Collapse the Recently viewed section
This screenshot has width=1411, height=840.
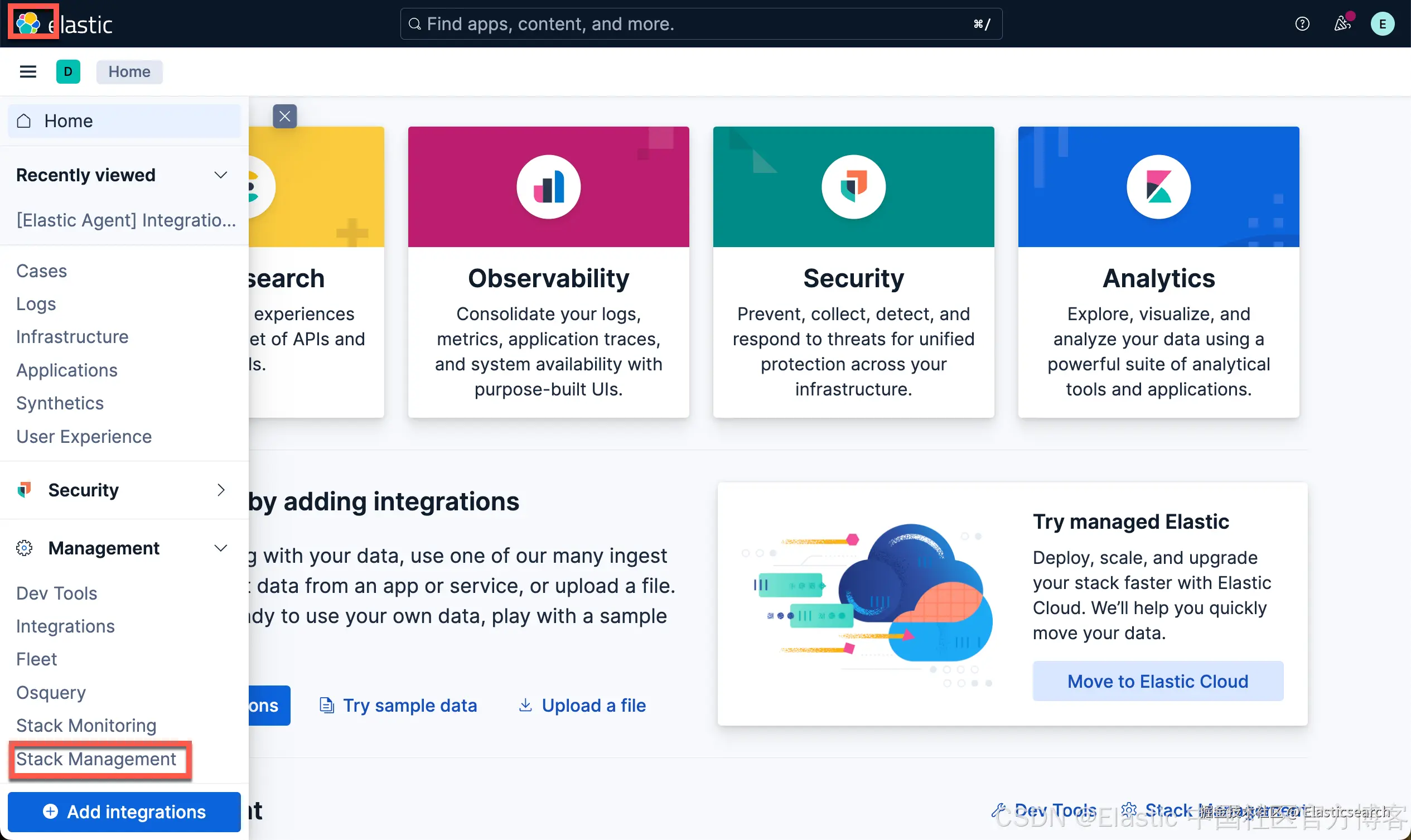pyautogui.click(x=221, y=176)
